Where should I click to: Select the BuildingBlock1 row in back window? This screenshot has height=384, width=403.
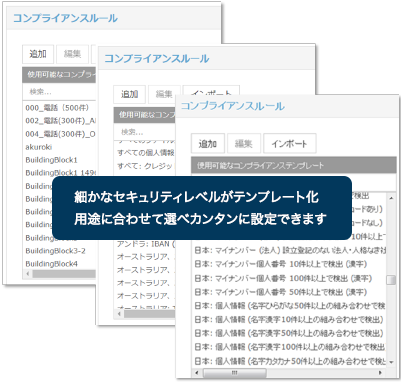click(51, 160)
